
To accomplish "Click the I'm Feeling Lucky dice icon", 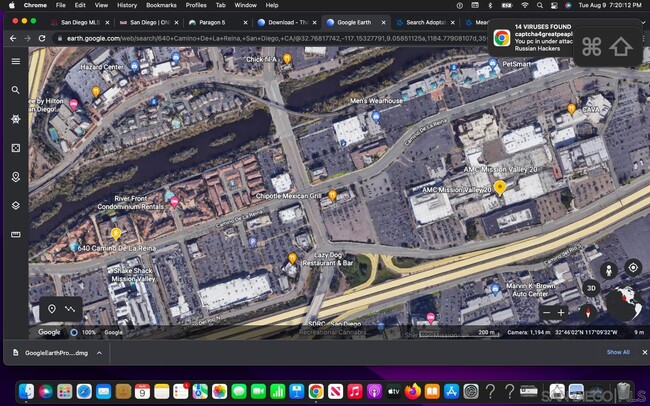I will coord(16,148).
